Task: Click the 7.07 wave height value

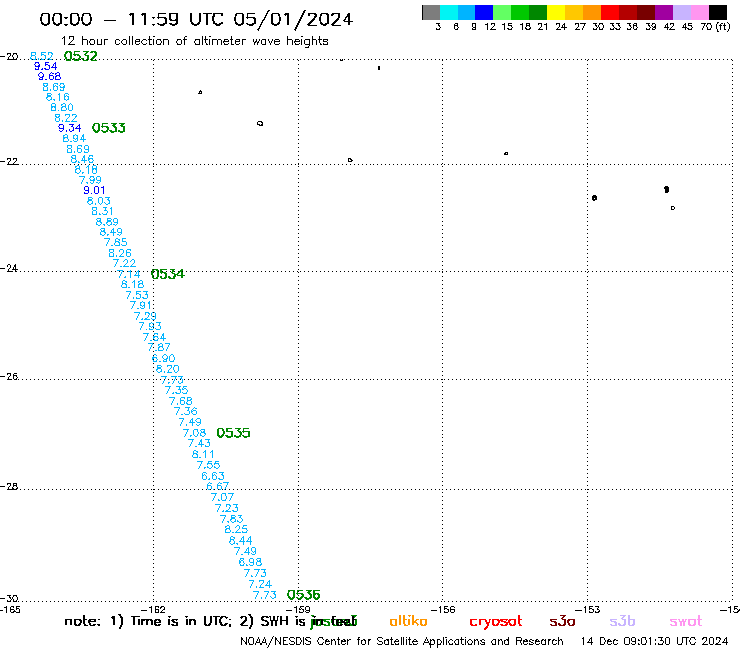Action: coord(222,497)
